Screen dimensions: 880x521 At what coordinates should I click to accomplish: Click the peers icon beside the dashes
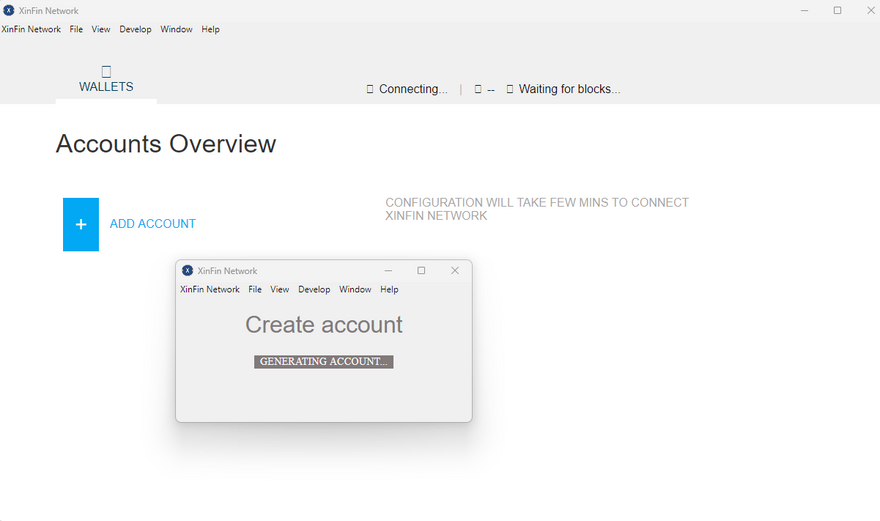(478, 89)
